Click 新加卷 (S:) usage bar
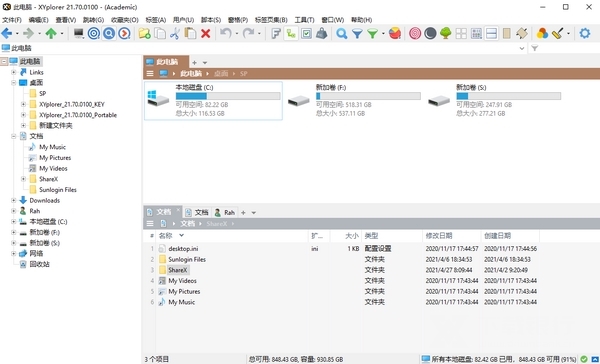600x364 pixels. (x=509, y=96)
